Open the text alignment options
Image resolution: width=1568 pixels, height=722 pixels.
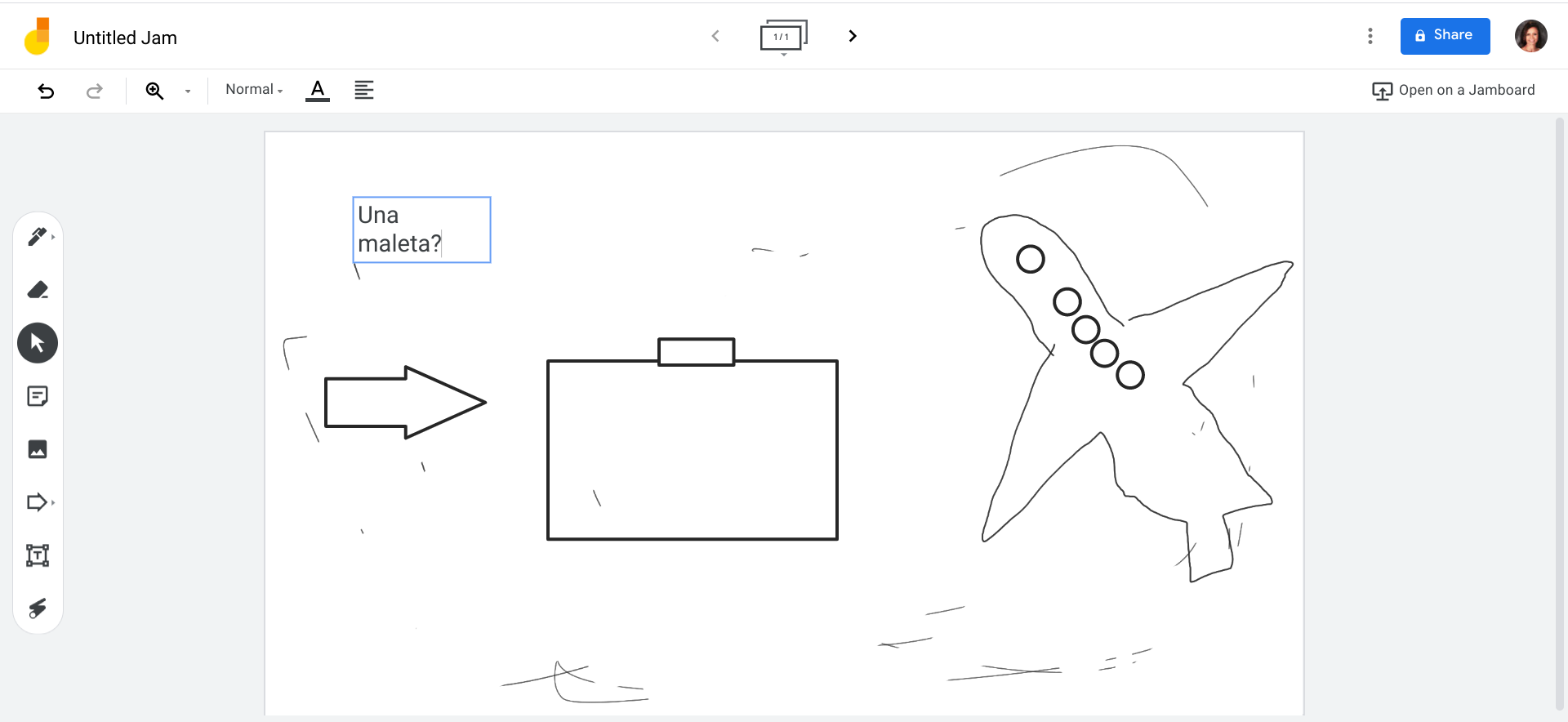pyautogui.click(x=364, y=91)
